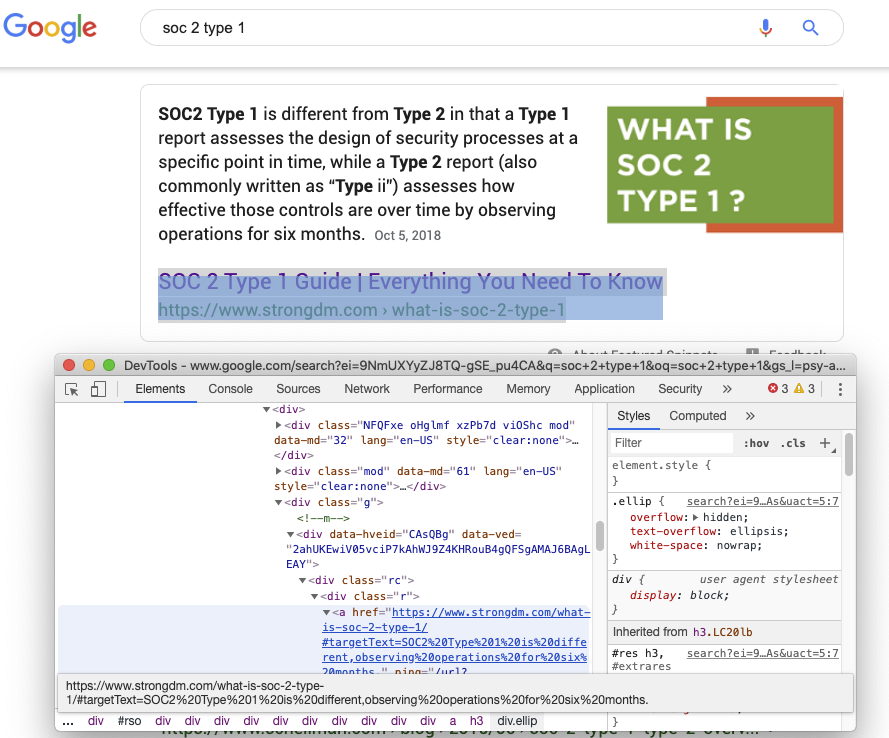Toggle :hov element state panel
889x738 pixels.
[756, 443]
